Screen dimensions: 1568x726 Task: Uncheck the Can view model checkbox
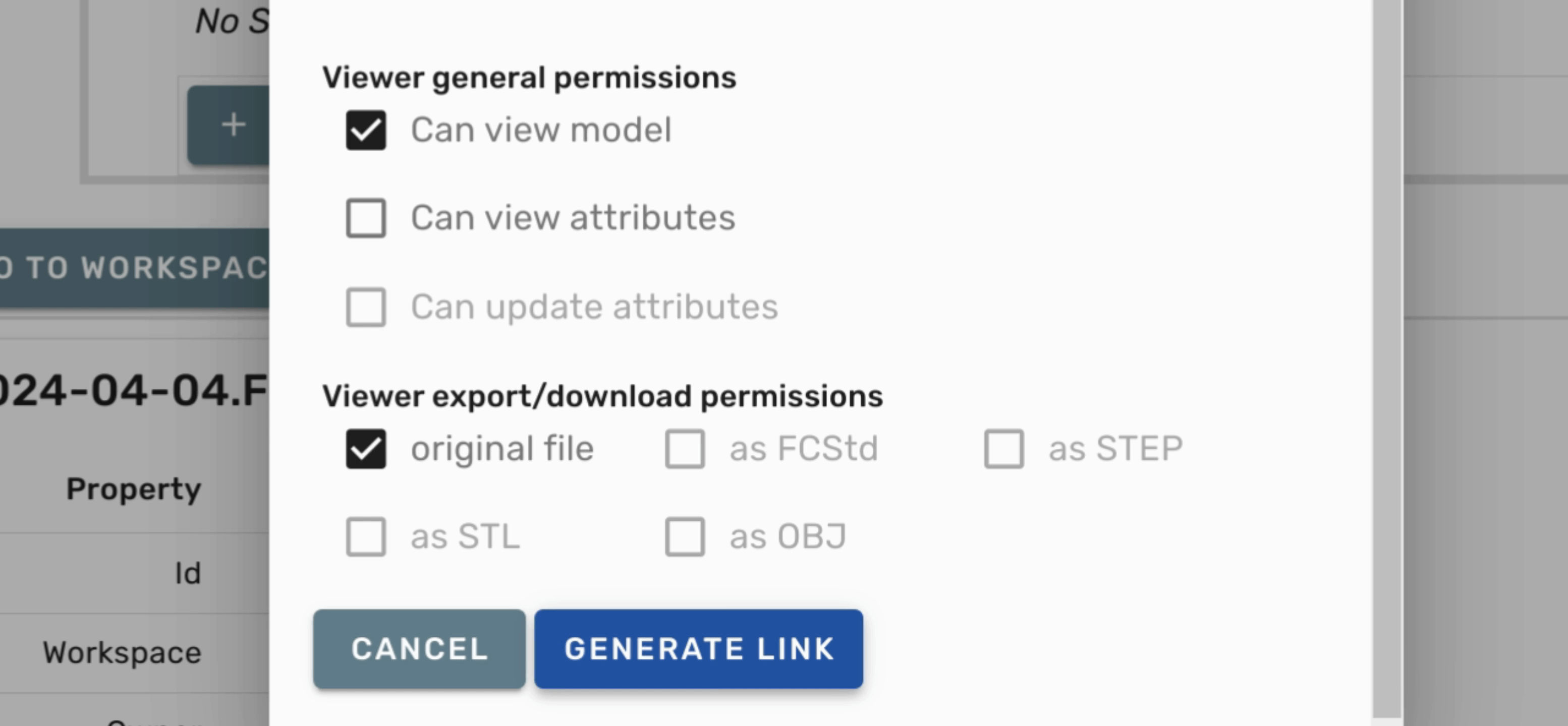366,130
